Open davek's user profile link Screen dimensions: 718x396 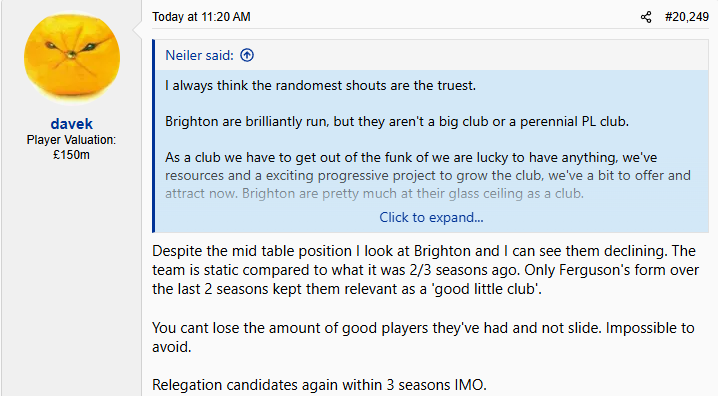[x=72, y=124]
